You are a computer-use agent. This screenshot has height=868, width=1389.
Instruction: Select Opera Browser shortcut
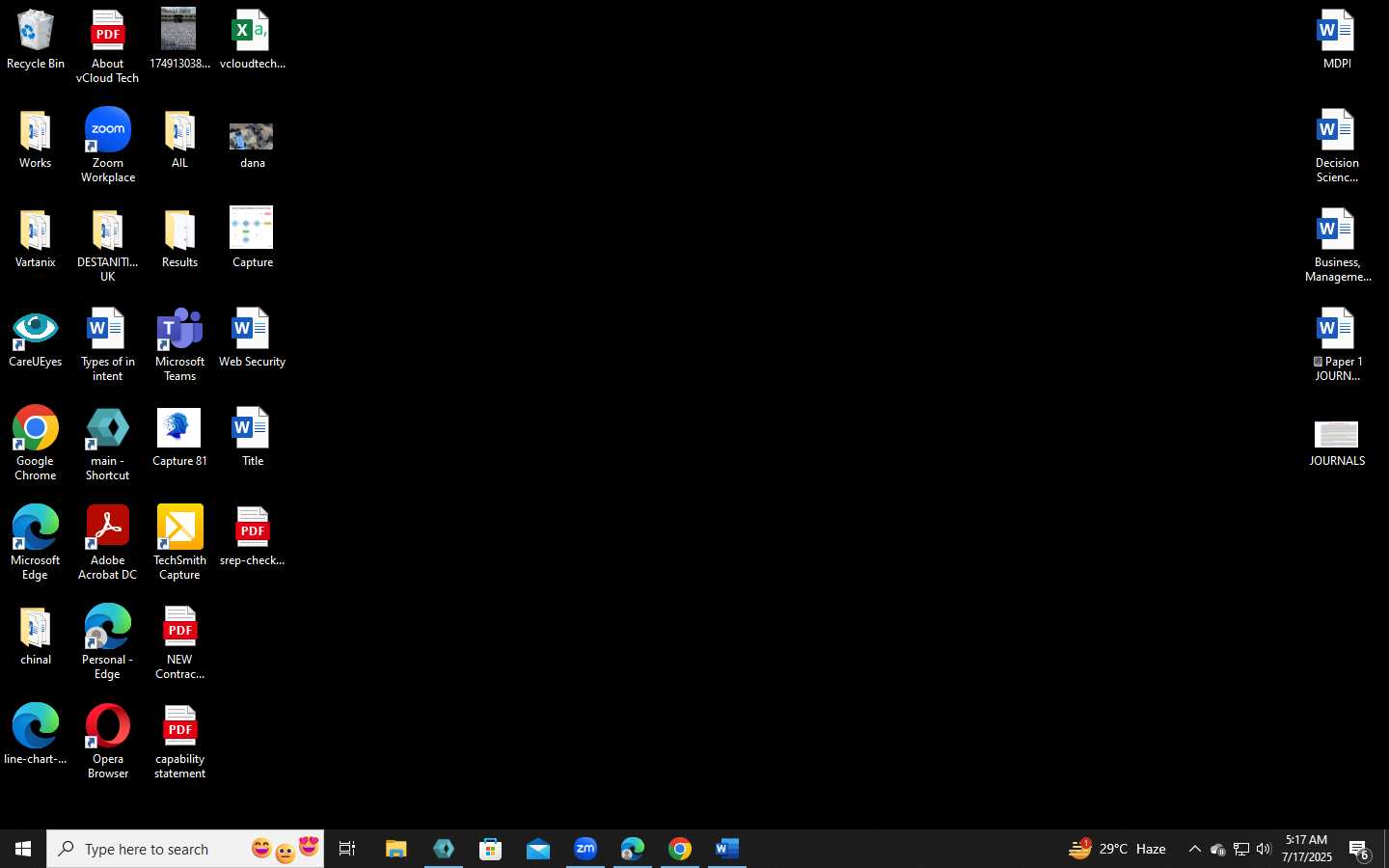(x=108, y=742)
